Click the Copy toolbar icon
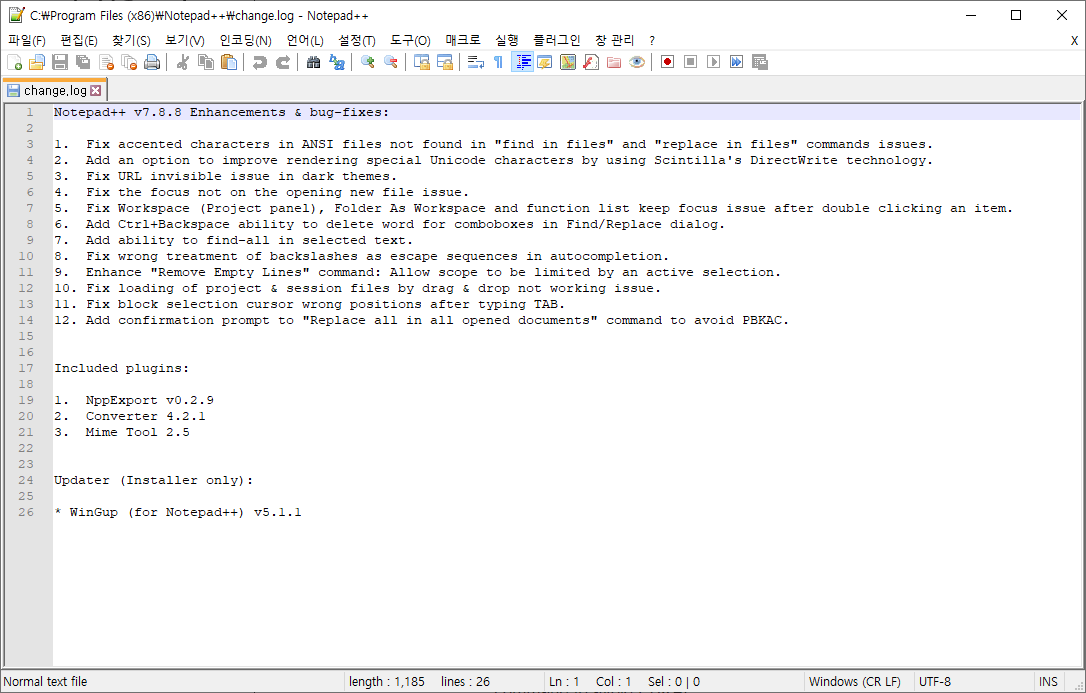Screen dimensions: 1086x693 pos(206,62)
